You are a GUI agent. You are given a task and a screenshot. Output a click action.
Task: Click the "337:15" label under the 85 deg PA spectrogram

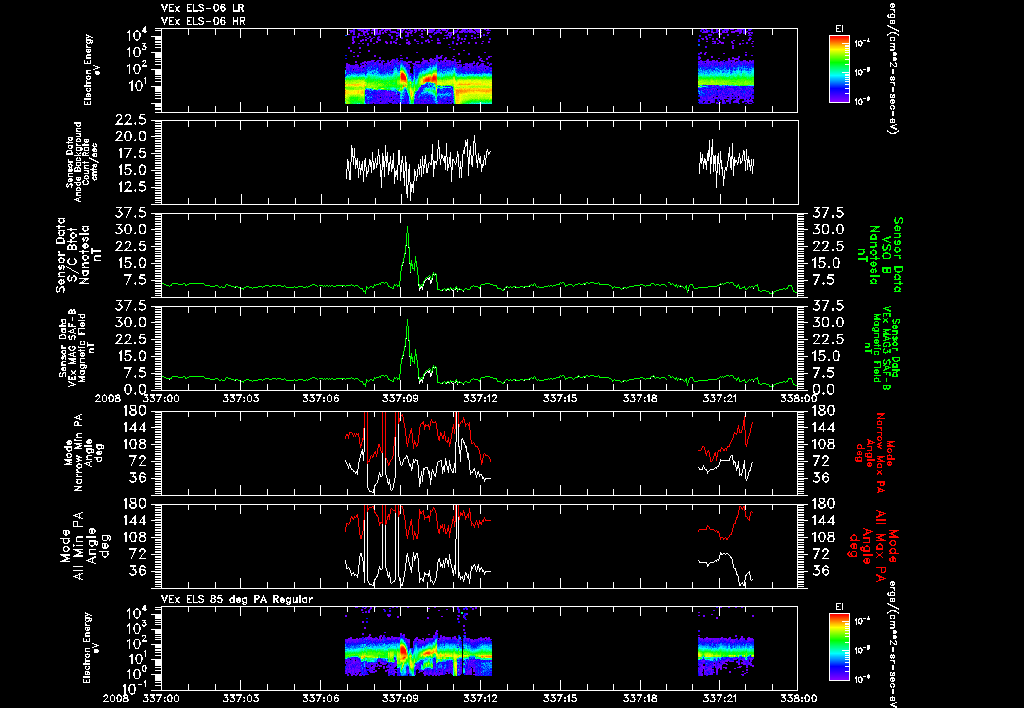(x=559, y=698)
